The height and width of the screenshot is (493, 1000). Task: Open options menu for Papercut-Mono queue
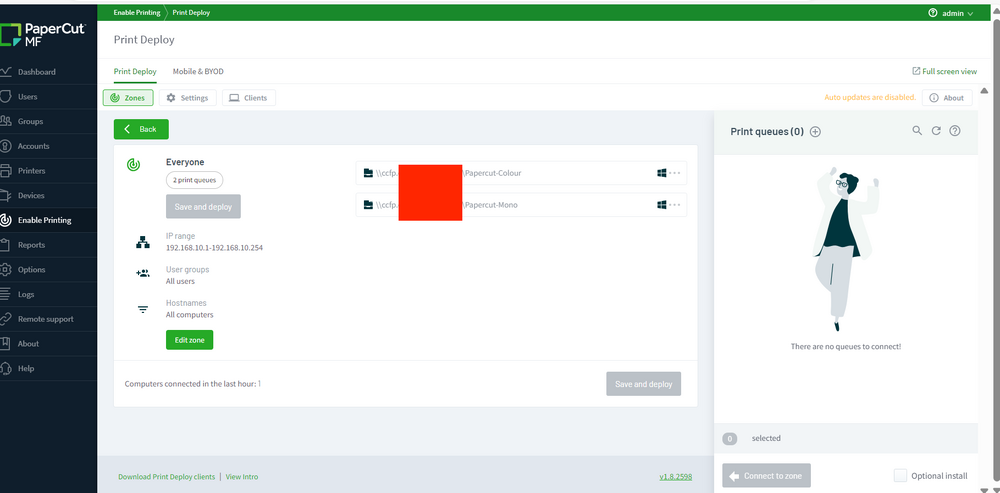pyautogui.click(x=675, y=205)
